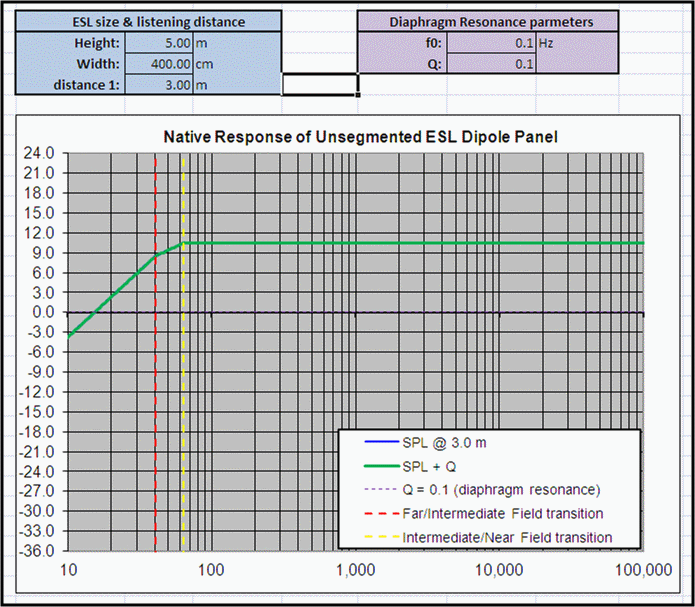The image size is (695, 607).
Task: Click the 12.0 y-axis label
Action: pos(40,233)
